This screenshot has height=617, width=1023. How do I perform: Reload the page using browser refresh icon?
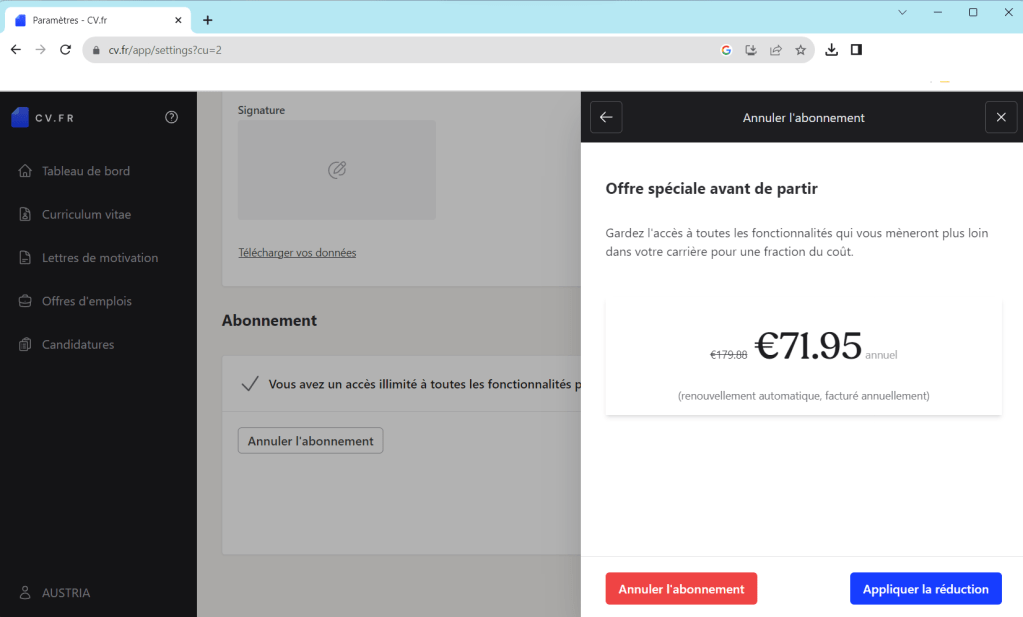(66, 50)
